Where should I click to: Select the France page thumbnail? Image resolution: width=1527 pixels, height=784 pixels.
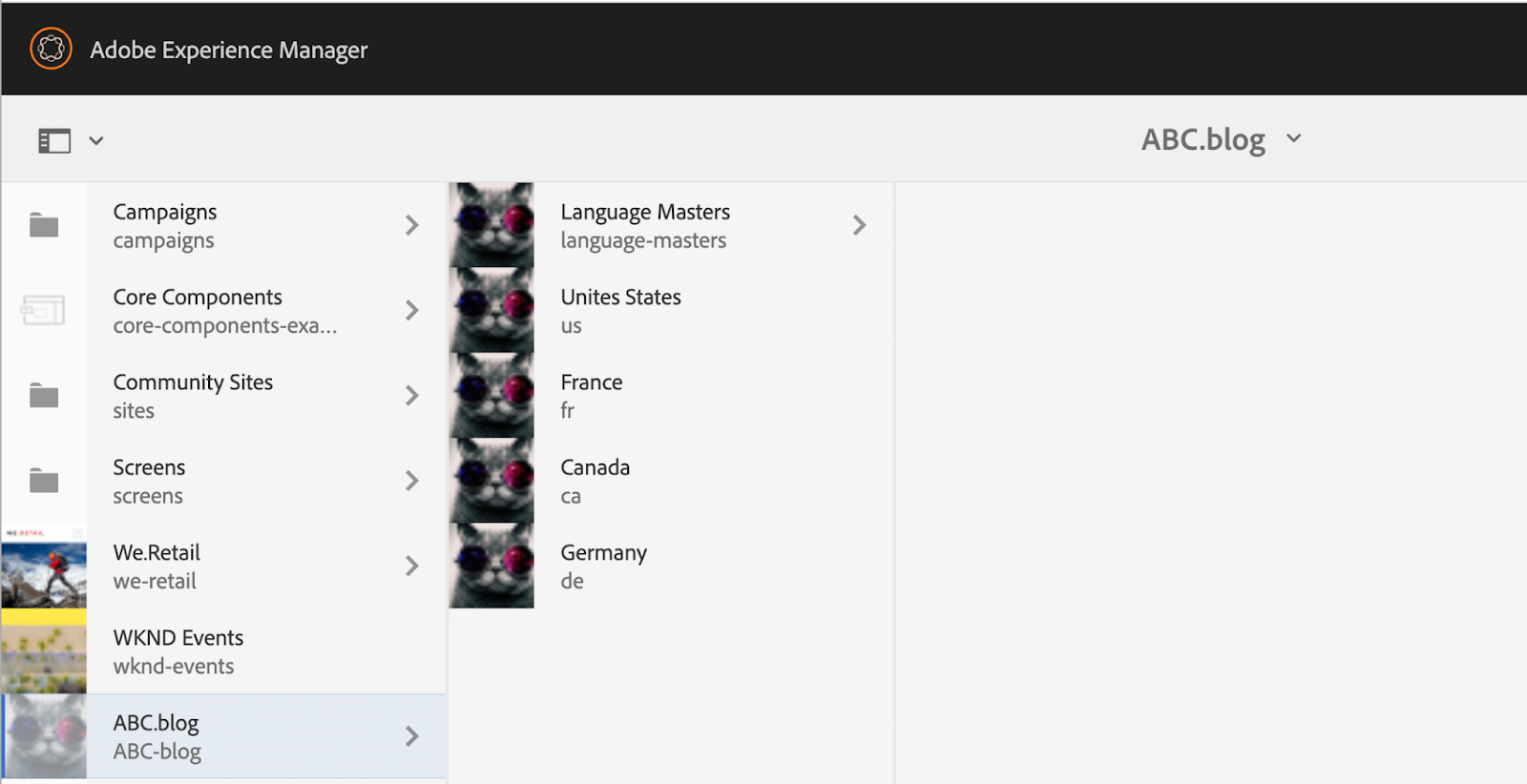(x=492, y=395)
